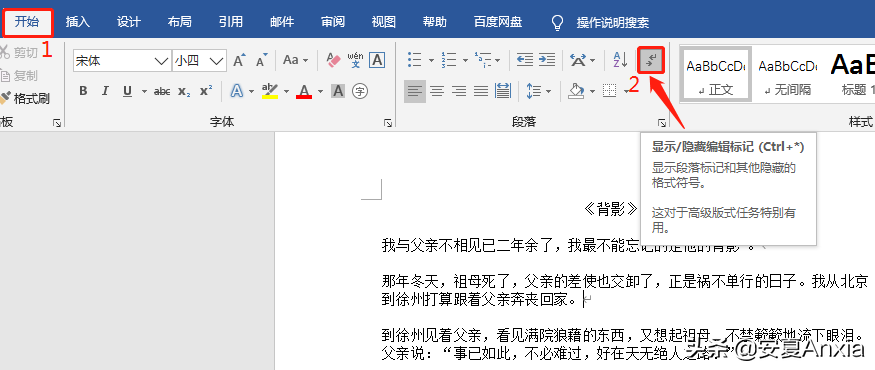Apply bullet list formatting
The width and height of the screenshot is (875, 370).
pos(415,60)
